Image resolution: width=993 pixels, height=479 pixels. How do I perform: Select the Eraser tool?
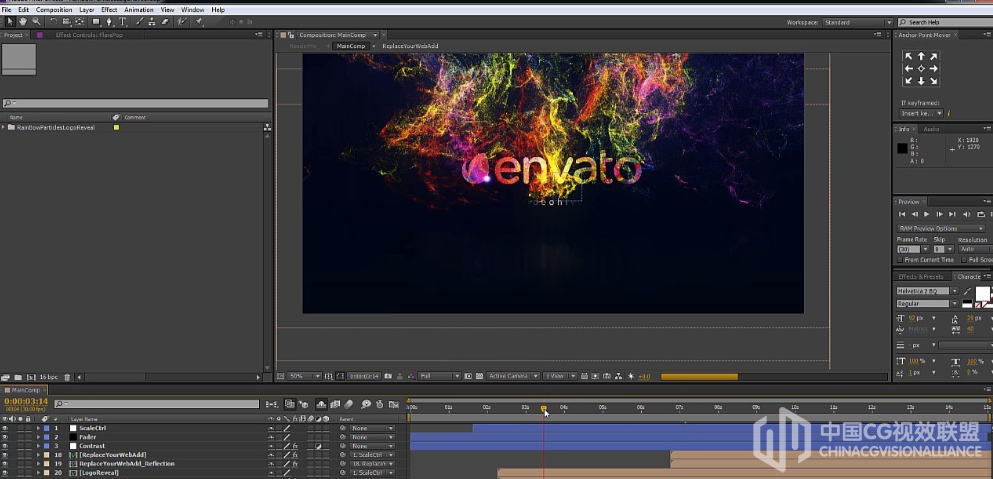(x=165, y=22)
